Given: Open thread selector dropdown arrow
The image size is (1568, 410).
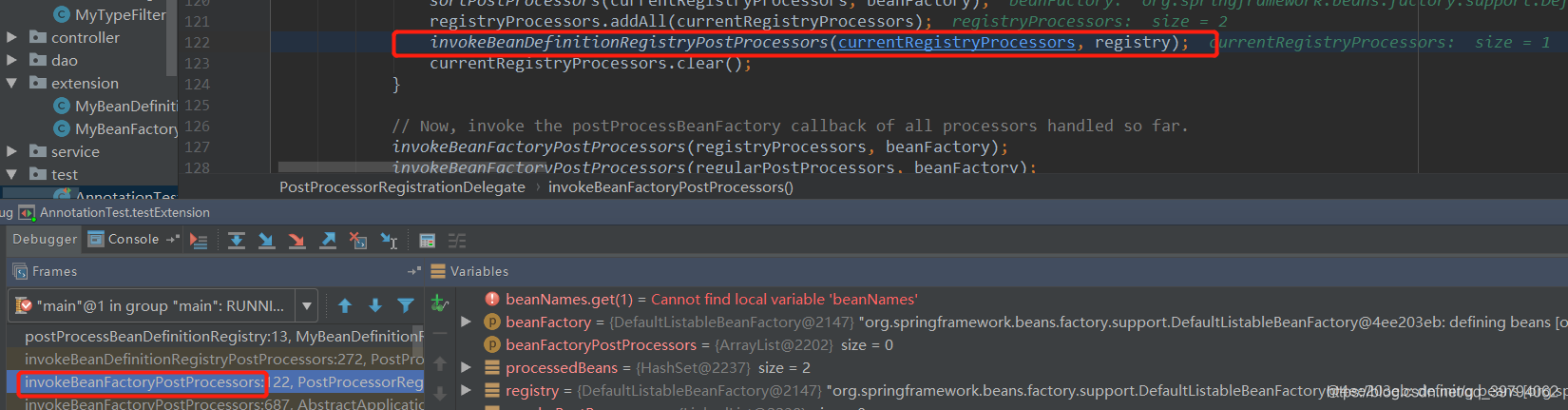Looking at the screenshot, I should click(307, 306).
